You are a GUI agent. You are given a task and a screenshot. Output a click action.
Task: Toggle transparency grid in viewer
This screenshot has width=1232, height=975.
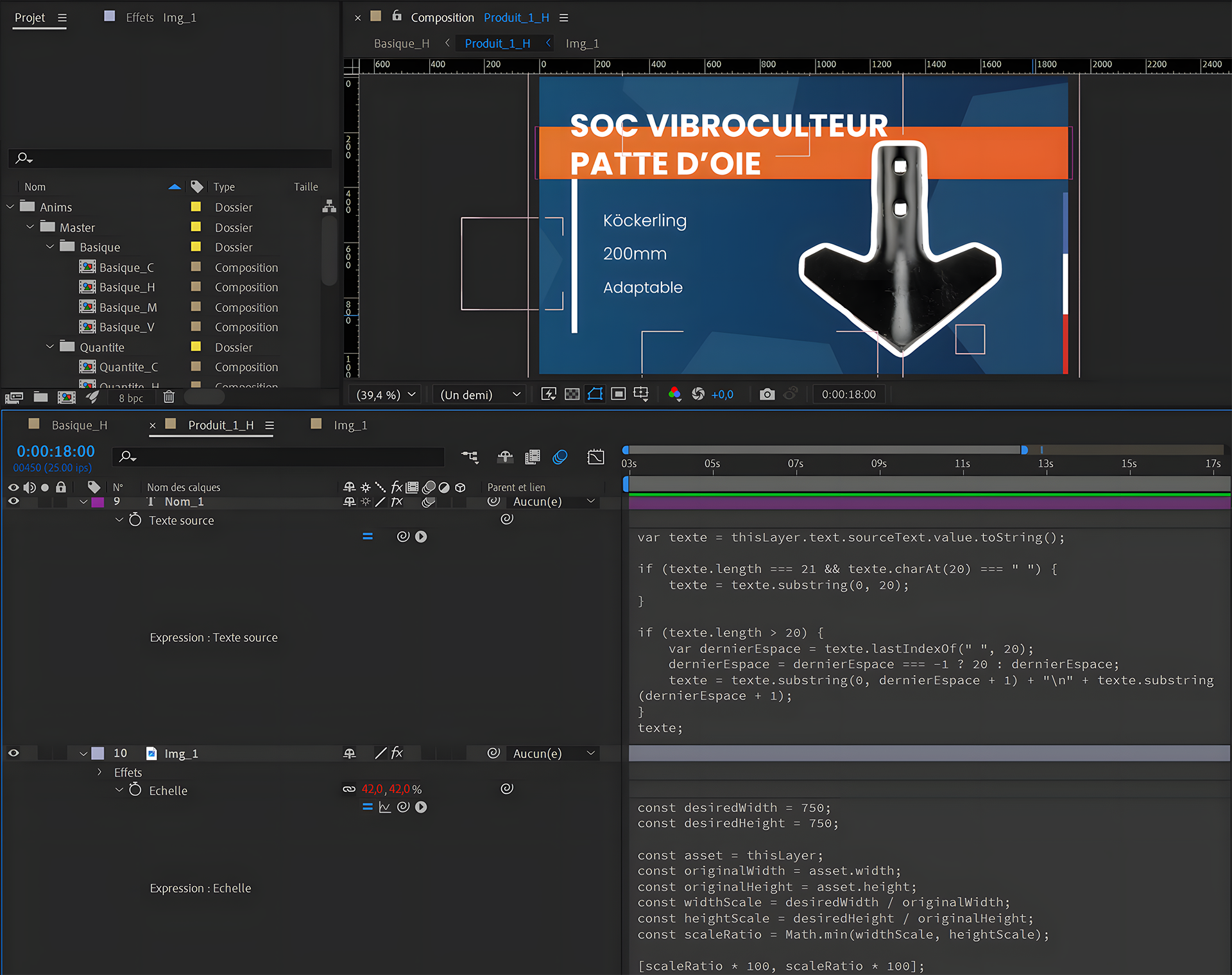tap(572, 394)
